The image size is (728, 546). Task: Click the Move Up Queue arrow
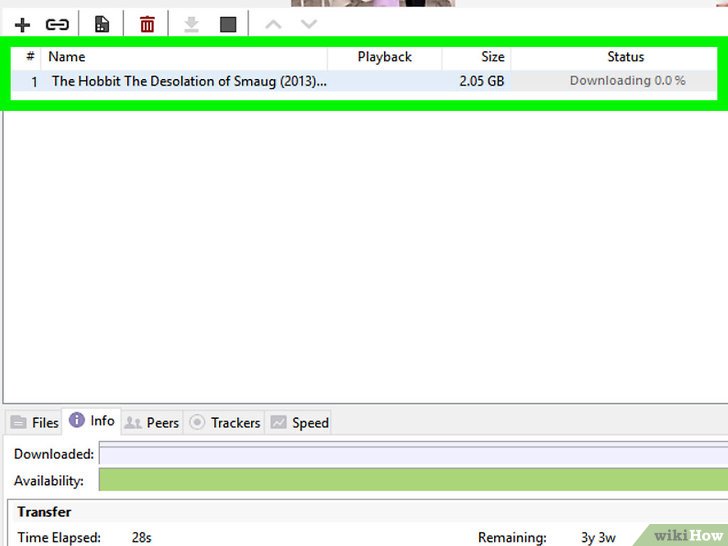click(x=273, y=24)
